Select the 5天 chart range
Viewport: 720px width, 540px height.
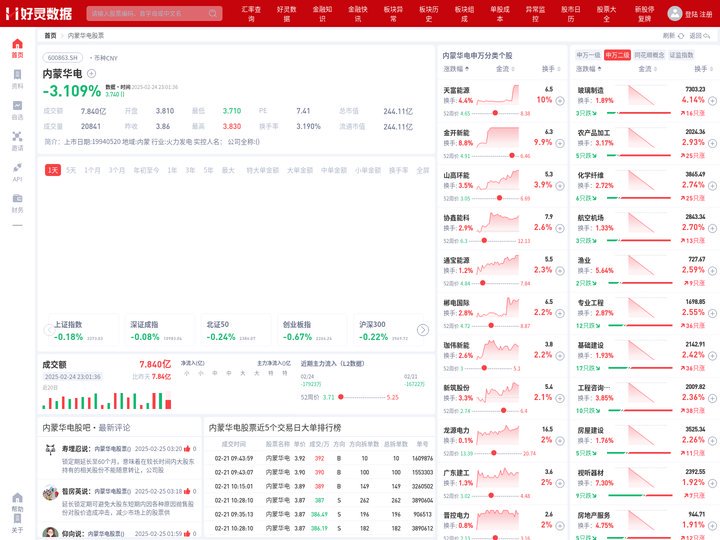(x=71, y=170)
